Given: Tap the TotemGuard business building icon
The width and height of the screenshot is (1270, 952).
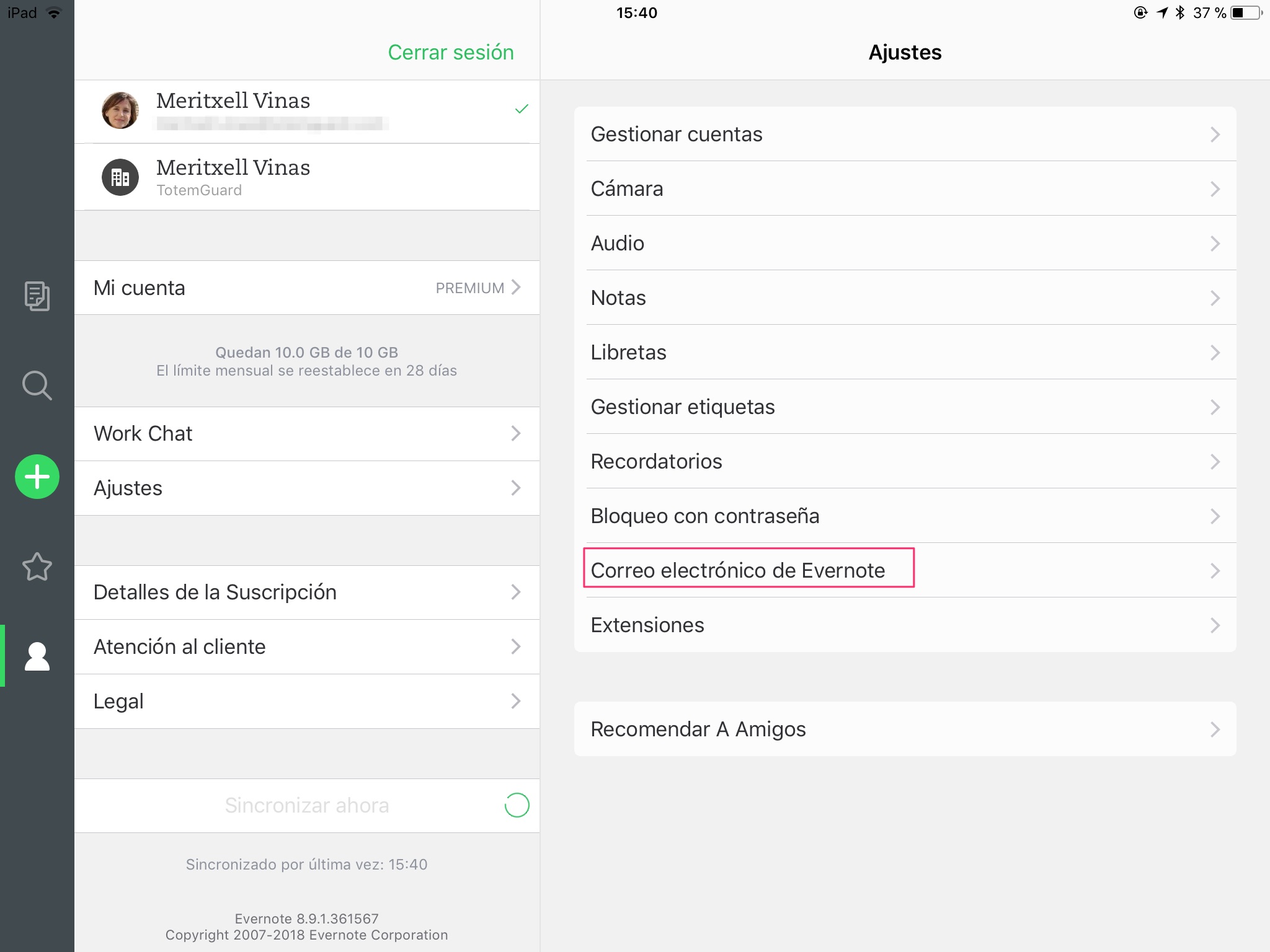Looking at the screenshot, I should 120,177.
